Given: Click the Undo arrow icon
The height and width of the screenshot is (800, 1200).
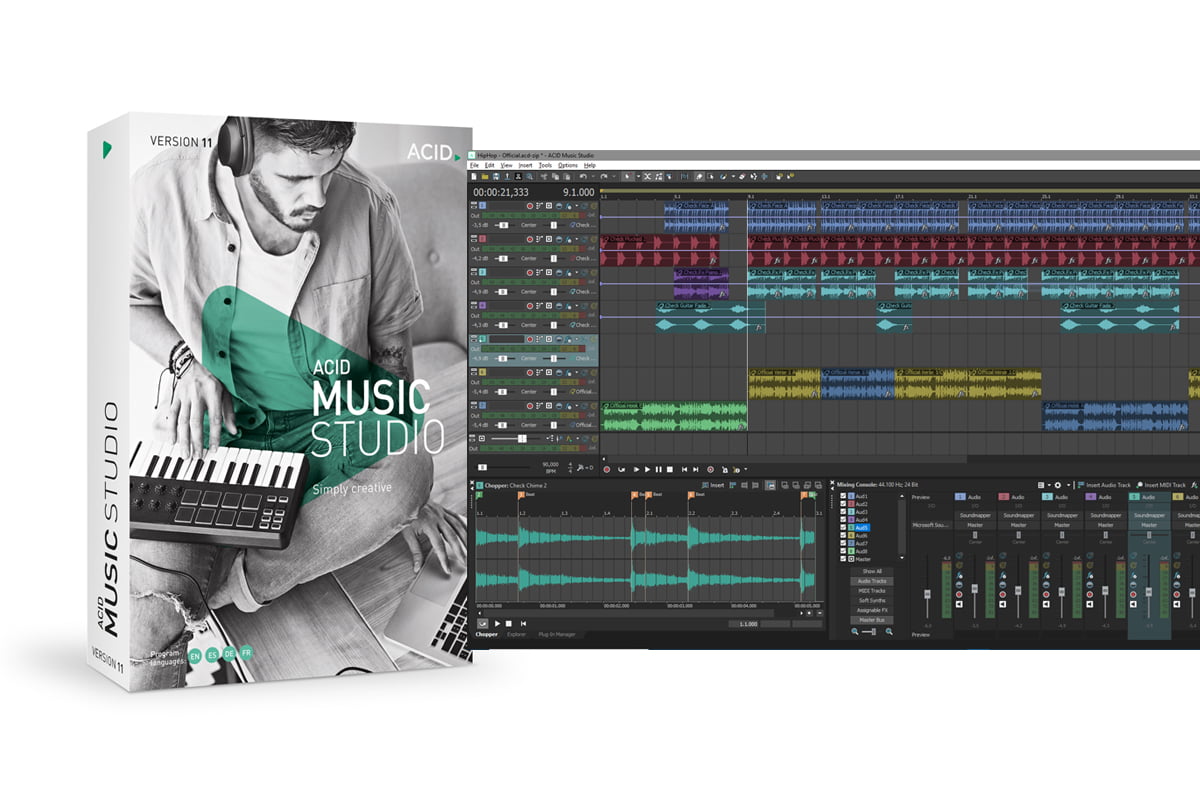Looking at the screenshot, I should click(583, 176).
